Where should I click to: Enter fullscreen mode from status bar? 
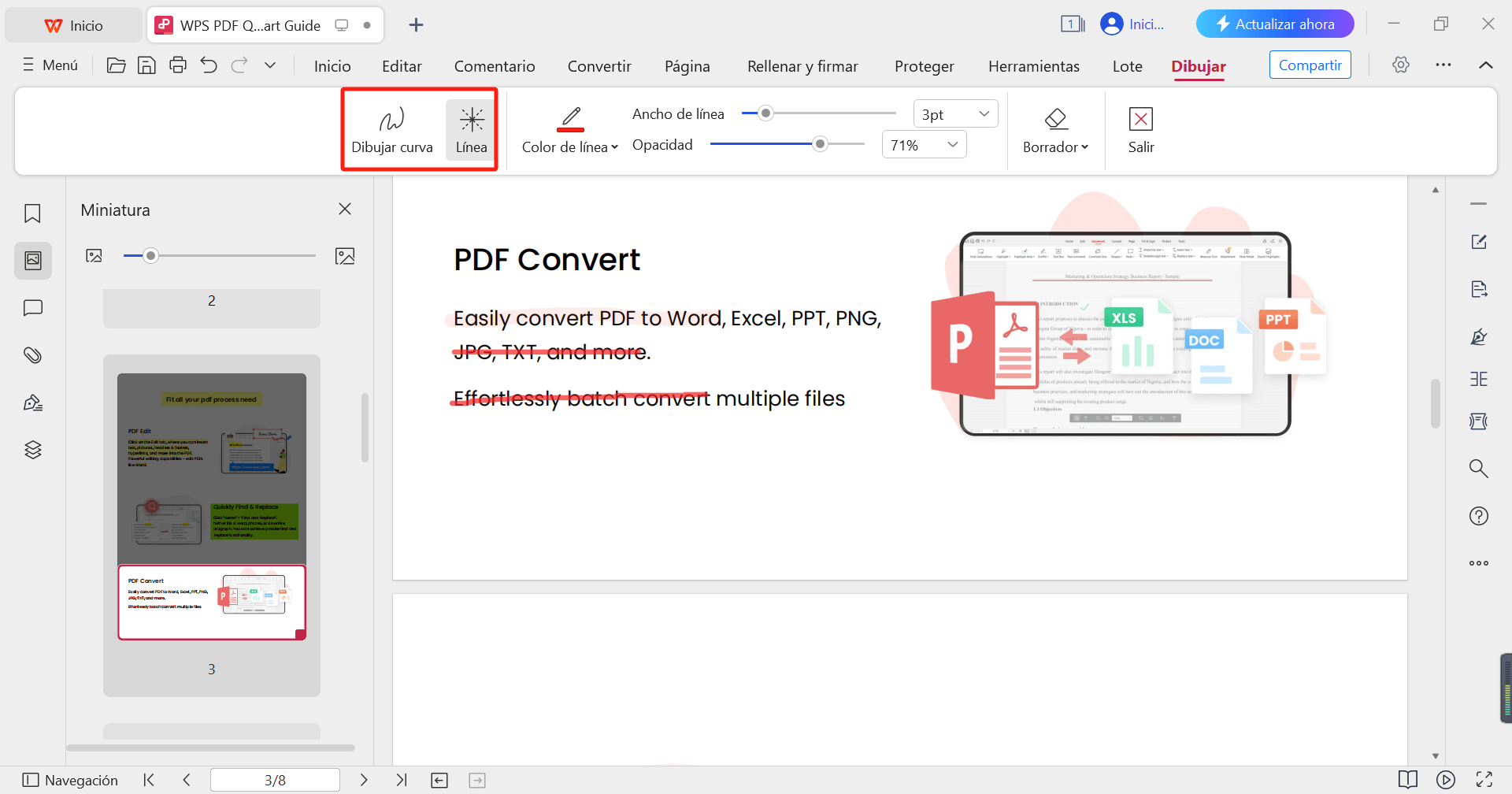coord(1484,780)
